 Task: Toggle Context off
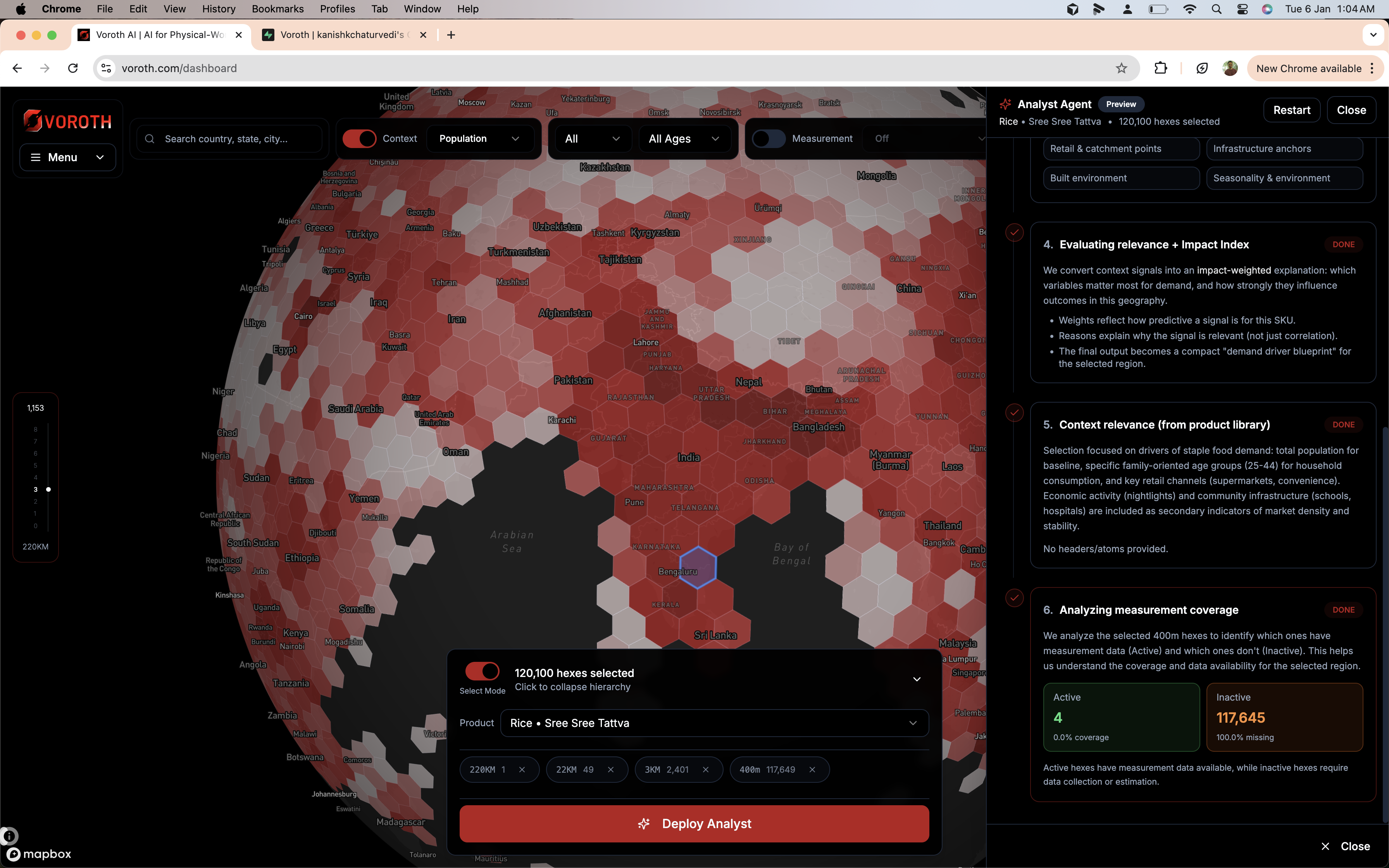pos(360,138)
